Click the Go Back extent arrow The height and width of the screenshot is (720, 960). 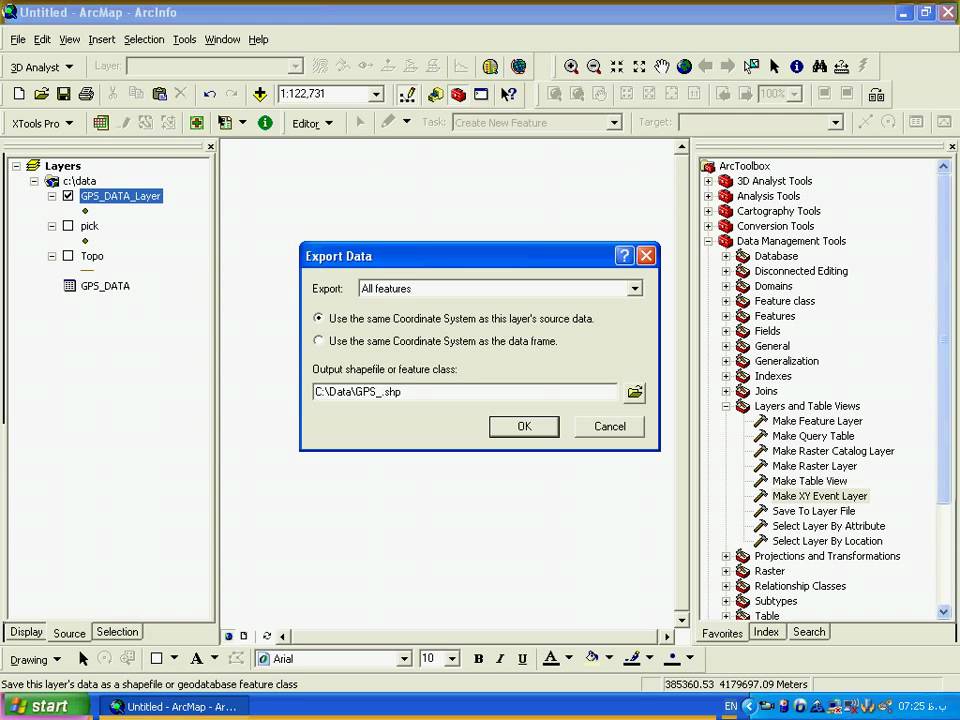[x=705, y=66]
